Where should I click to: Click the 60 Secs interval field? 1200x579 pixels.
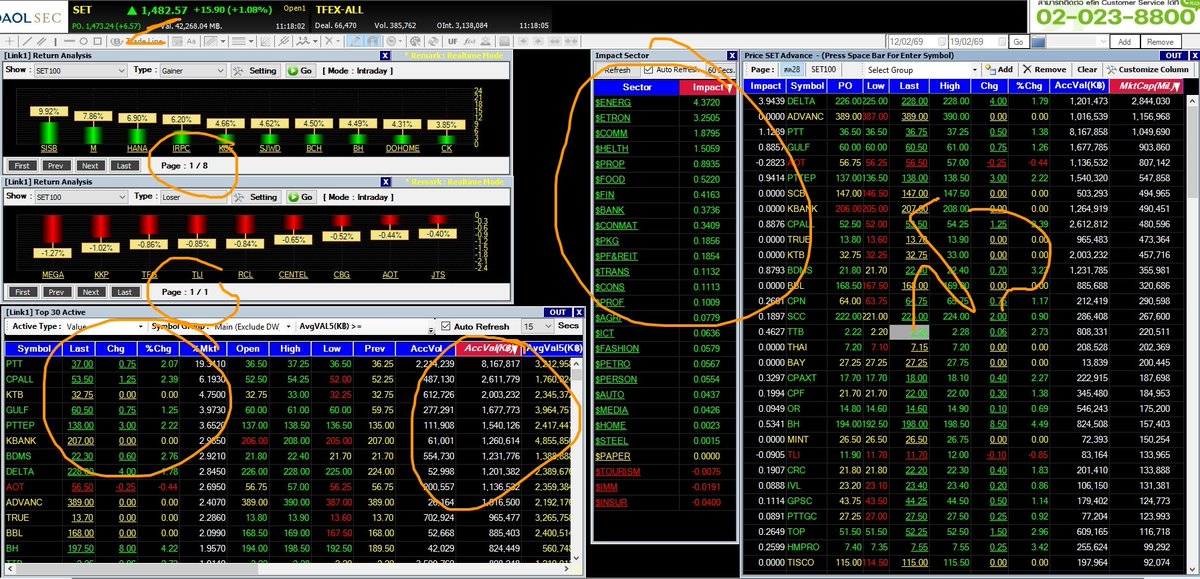(719, 70)
